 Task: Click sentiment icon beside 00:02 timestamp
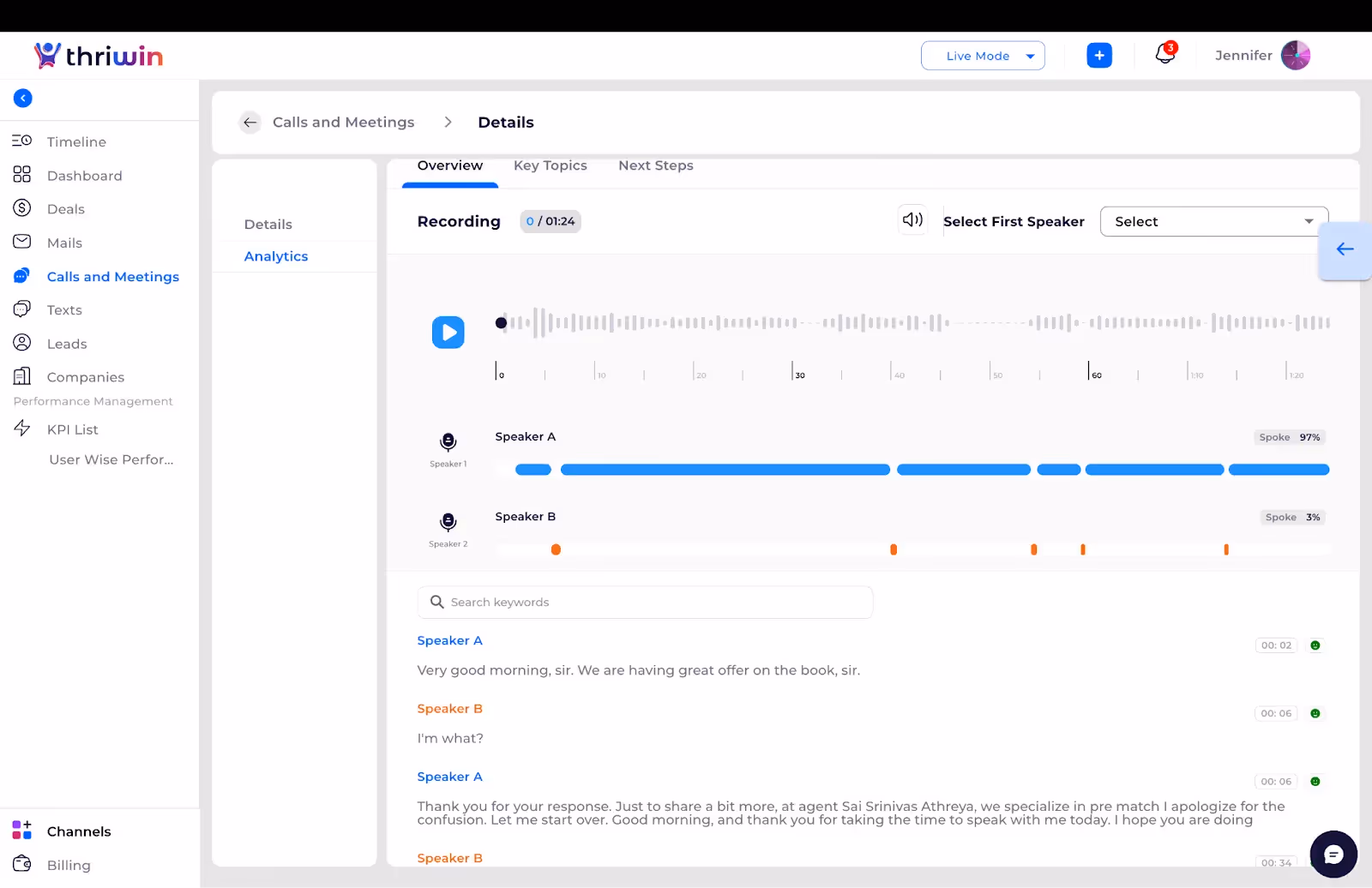pyautogui.click(x=1315, y=645)
